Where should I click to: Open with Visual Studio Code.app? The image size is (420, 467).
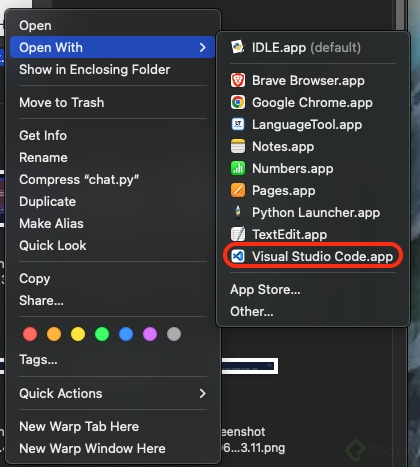point(313,256)
